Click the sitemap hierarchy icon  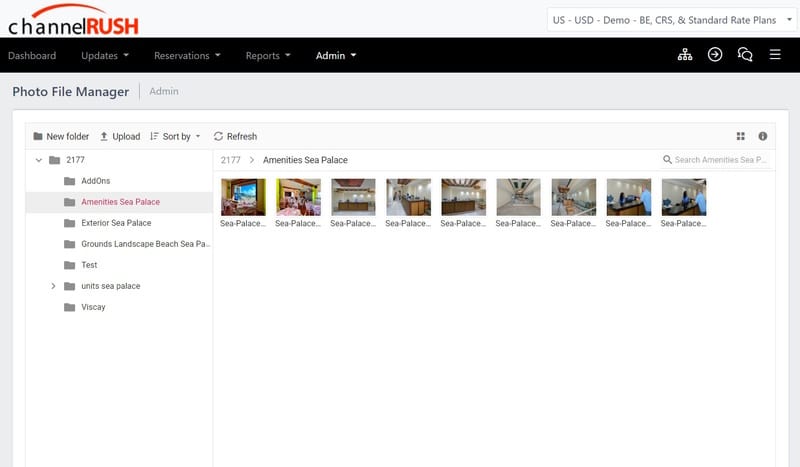(x=685, y=55)
